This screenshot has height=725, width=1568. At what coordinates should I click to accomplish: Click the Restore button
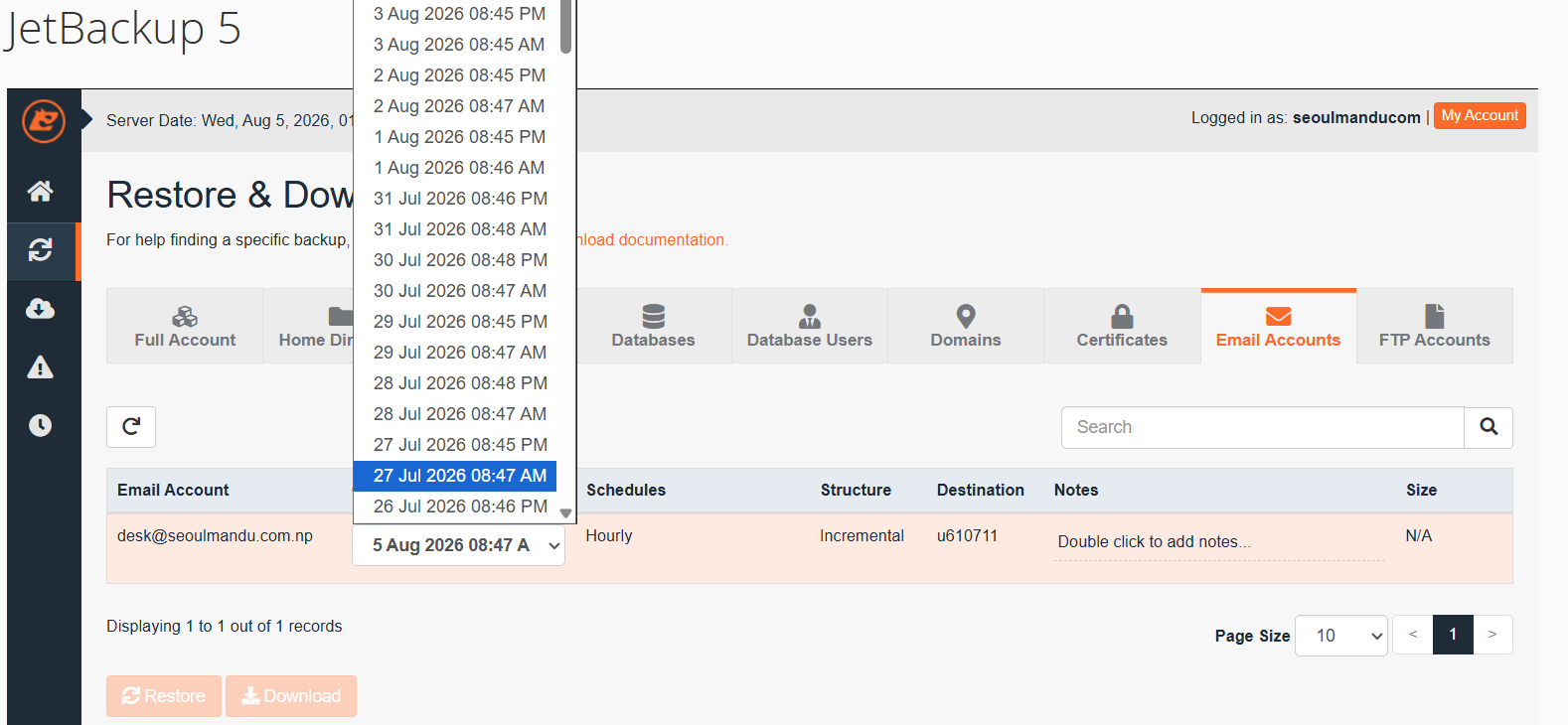point(164,696)
